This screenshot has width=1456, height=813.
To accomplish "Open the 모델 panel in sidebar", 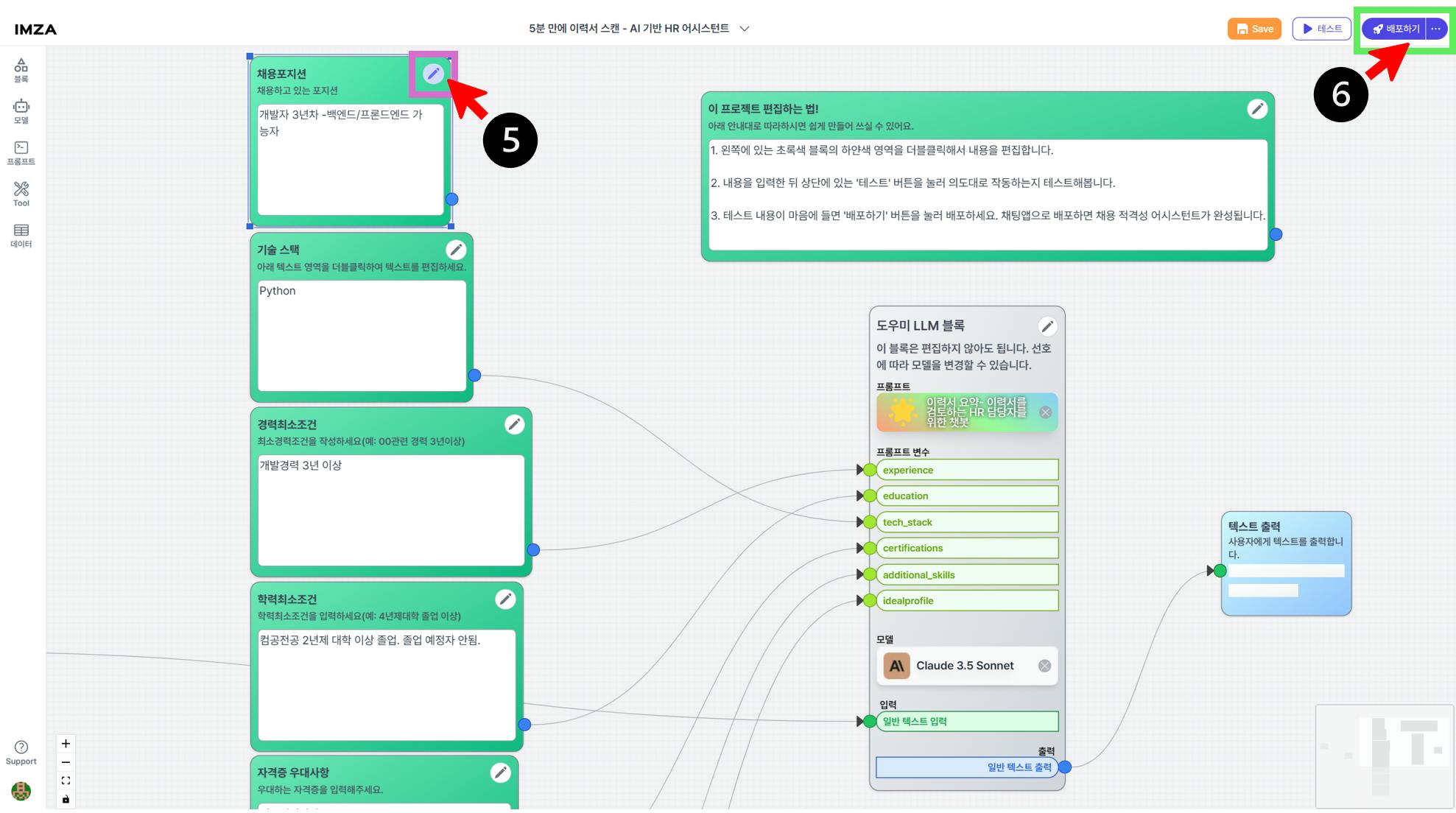I will click(x=21, y=111).
